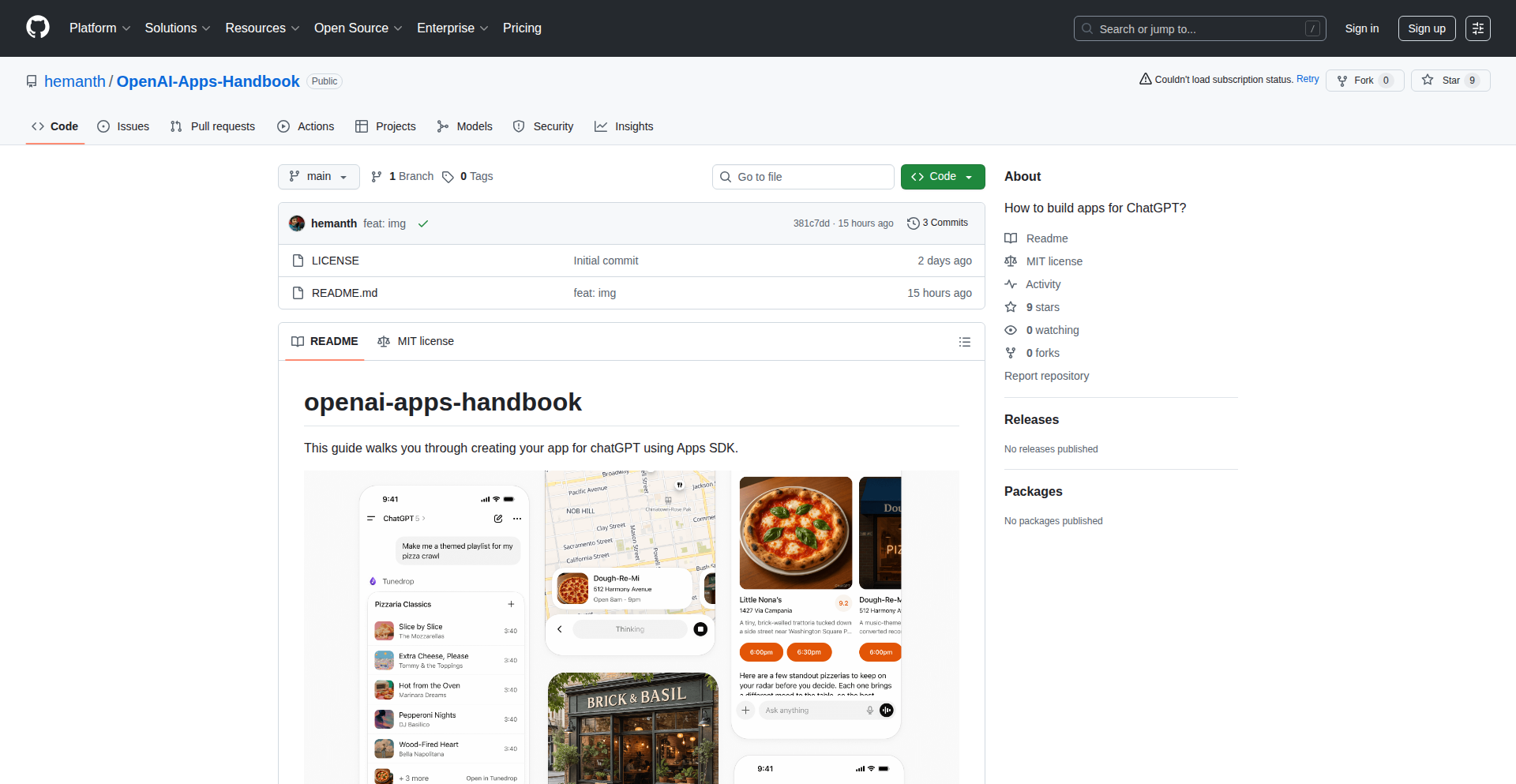Click the README.md file icon

click(298, 293)
